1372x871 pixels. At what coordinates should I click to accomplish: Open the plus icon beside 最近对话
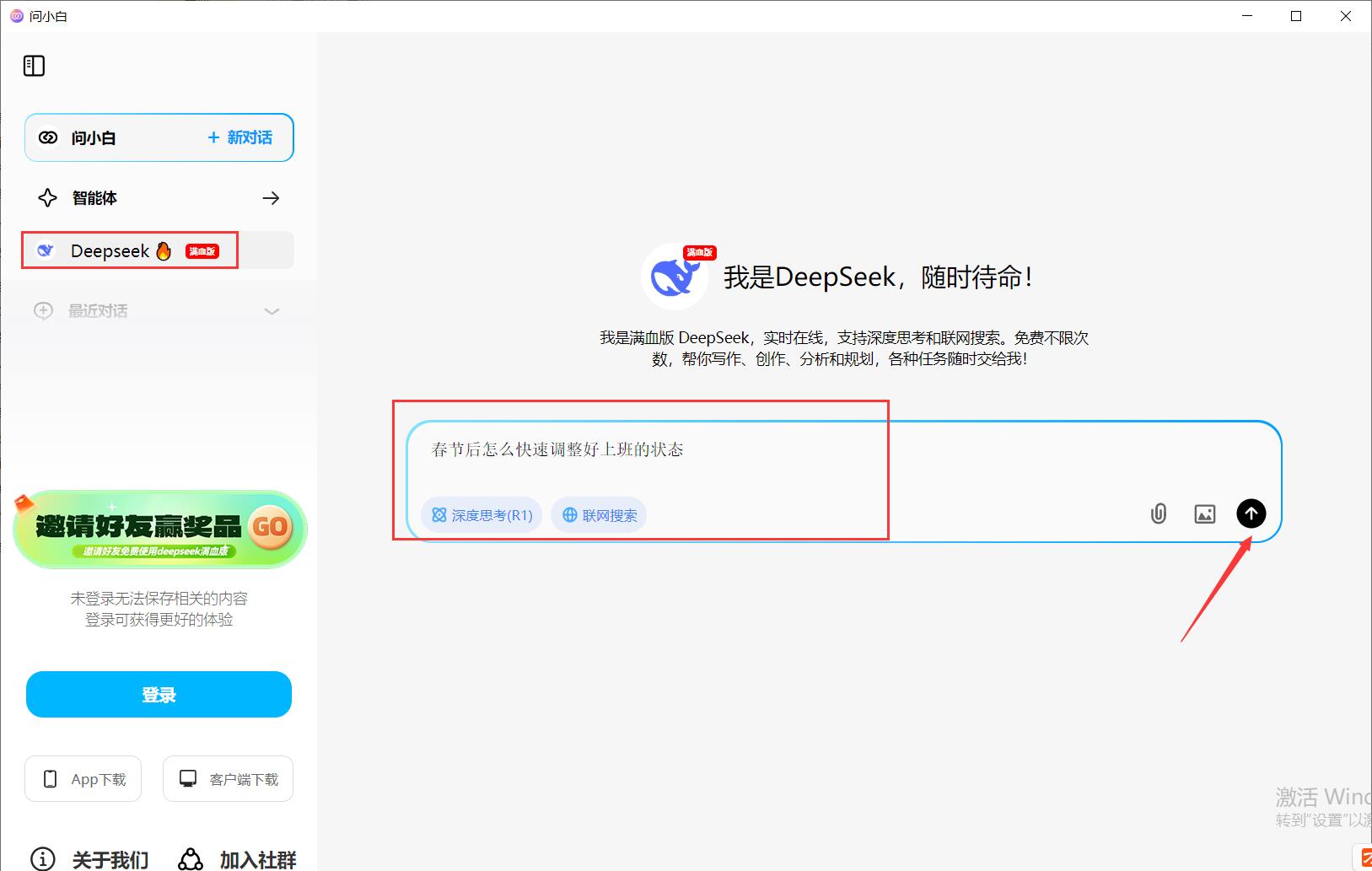[x=42, y=310]
